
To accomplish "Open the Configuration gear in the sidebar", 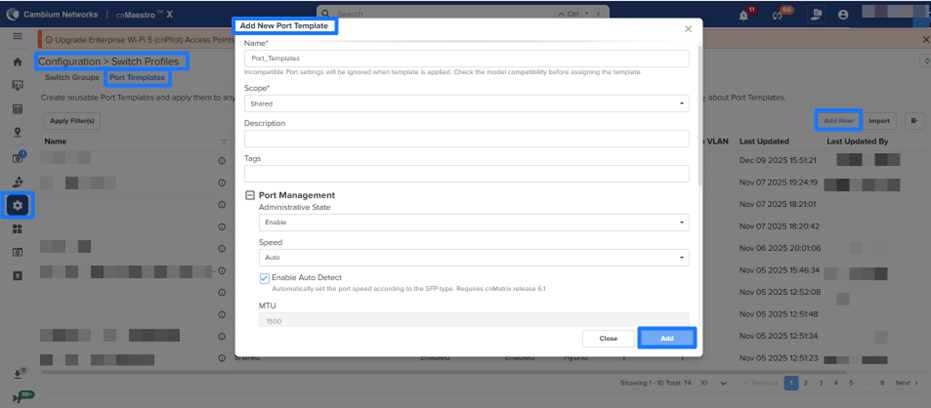I will point(18,206).
